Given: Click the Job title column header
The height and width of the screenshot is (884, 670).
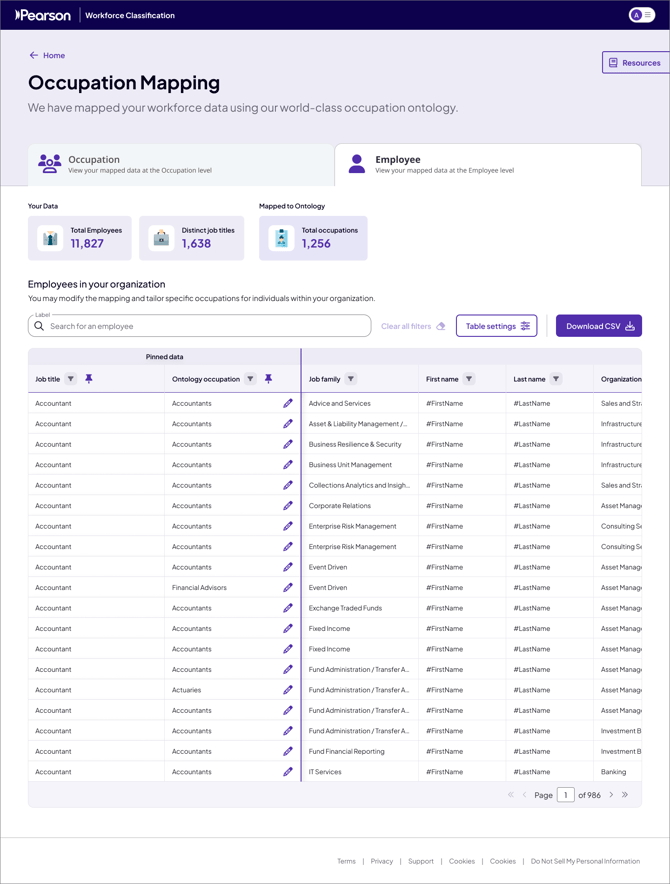Looking at the screenshot, I should 47,379.
